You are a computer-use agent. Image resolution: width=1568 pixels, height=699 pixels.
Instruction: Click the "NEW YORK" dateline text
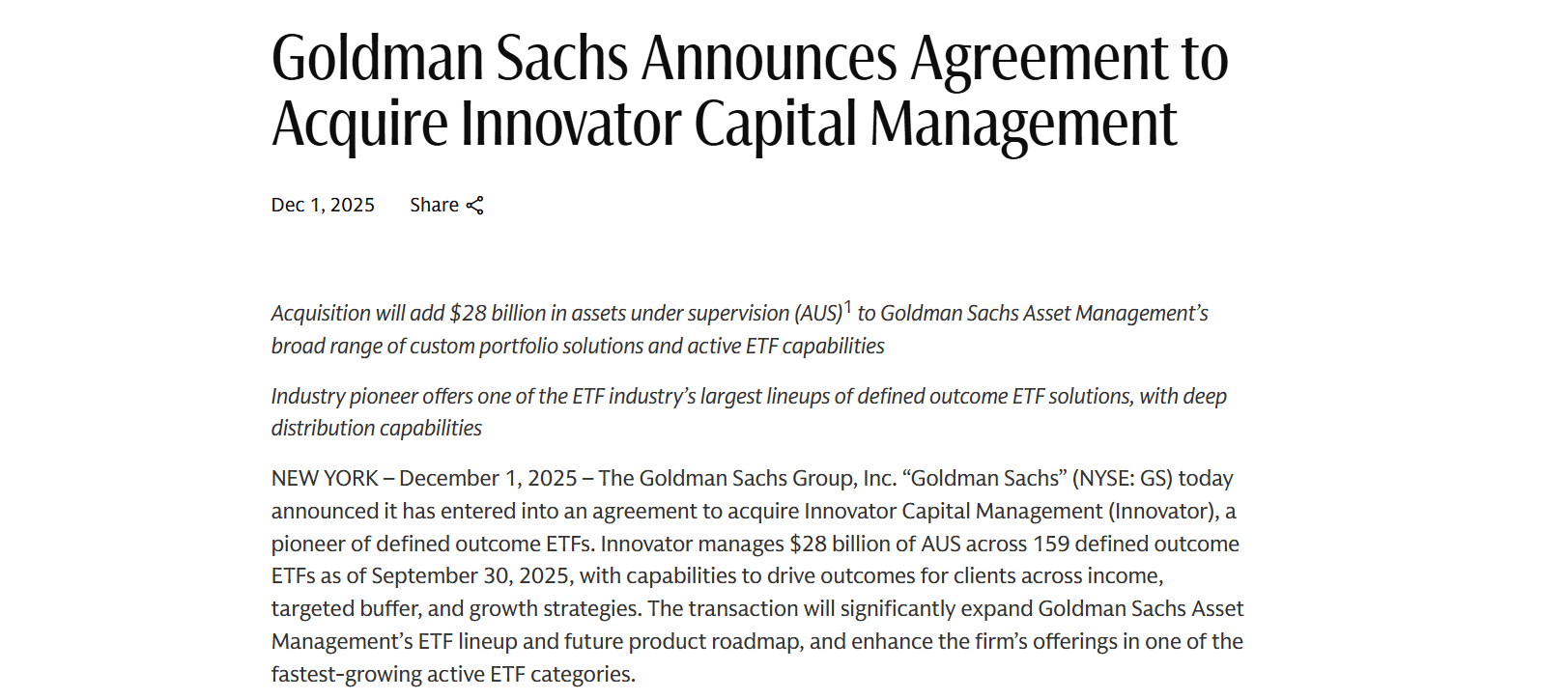pyautogui.click(x=325, y=479)
